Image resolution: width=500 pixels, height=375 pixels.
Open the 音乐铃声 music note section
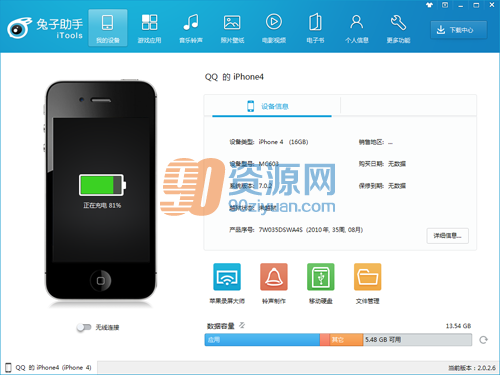click(x=191, y=28)
